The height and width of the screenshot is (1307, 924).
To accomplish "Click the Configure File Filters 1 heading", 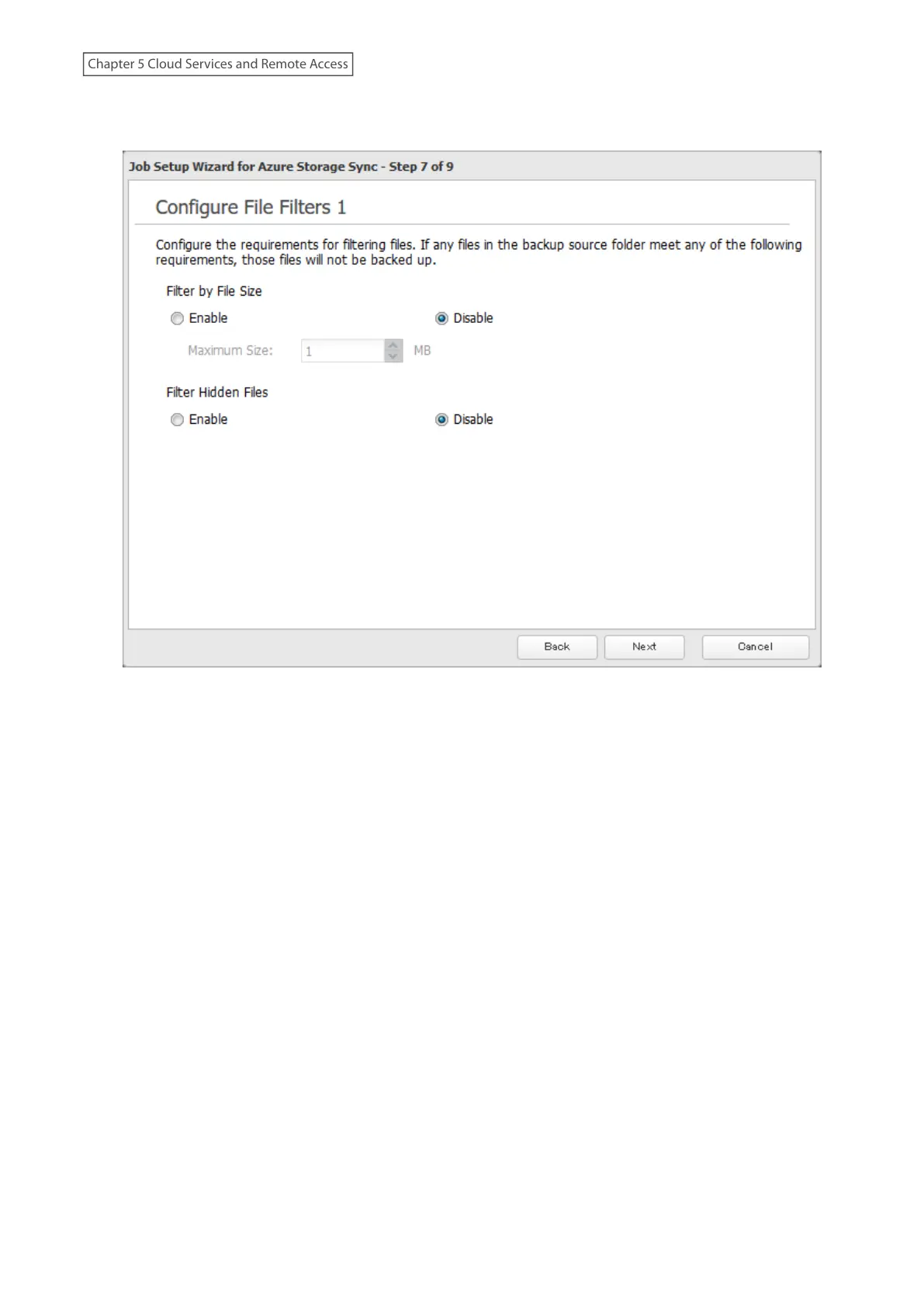I will [251, 207].
